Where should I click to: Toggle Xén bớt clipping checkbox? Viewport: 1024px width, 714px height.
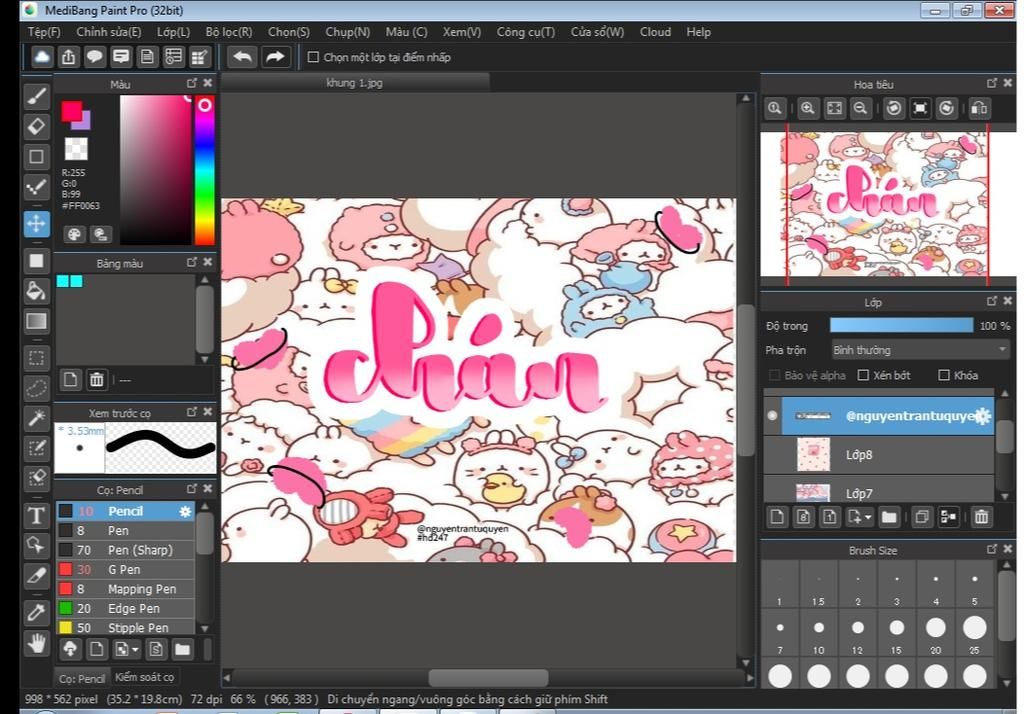click(863, 375)
